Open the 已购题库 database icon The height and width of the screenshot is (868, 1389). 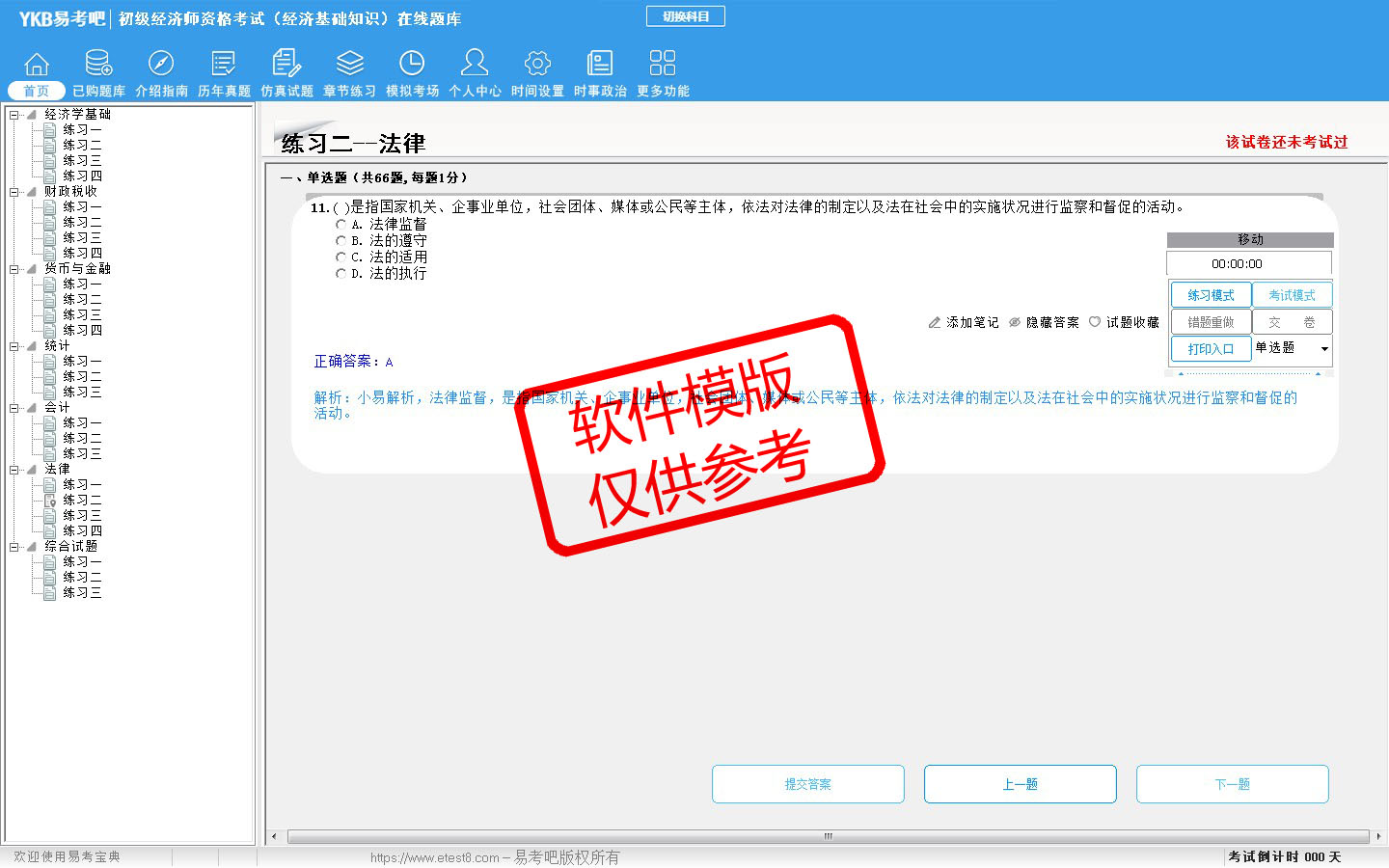tap(98, 65)
